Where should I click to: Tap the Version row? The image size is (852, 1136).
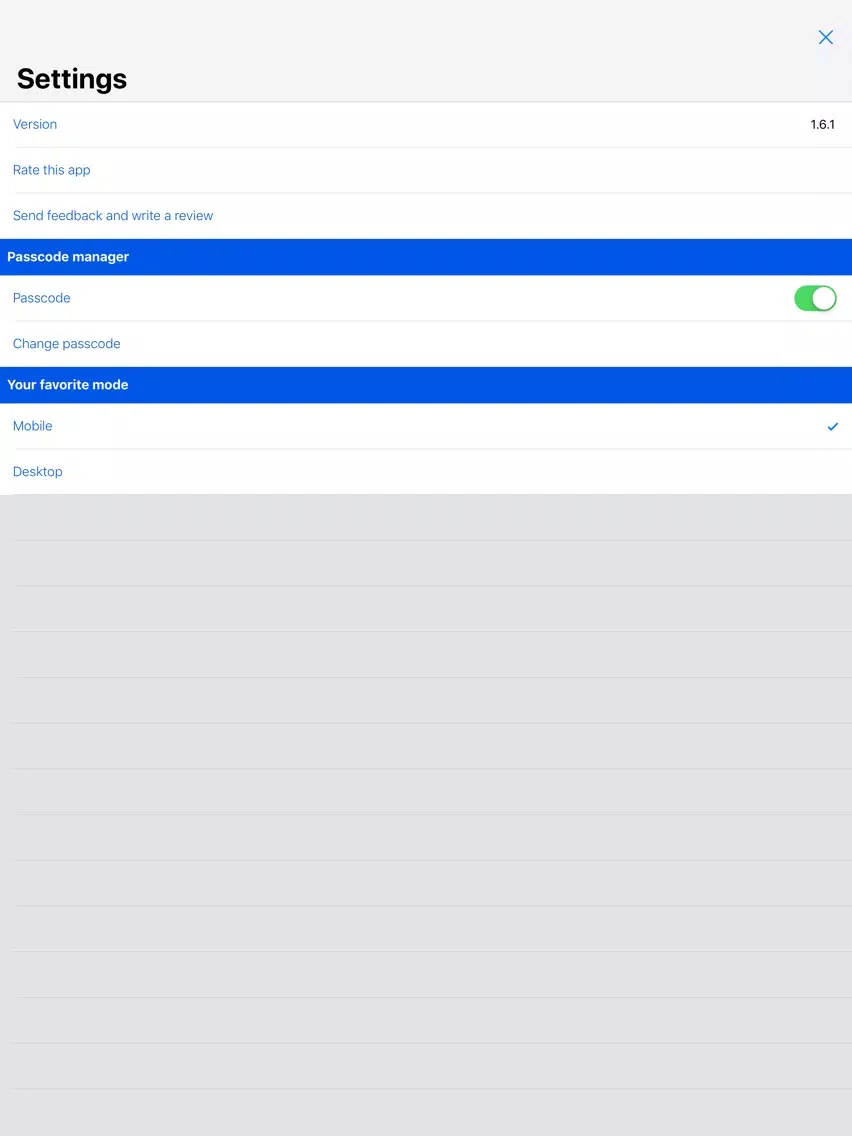click(426, 125)
